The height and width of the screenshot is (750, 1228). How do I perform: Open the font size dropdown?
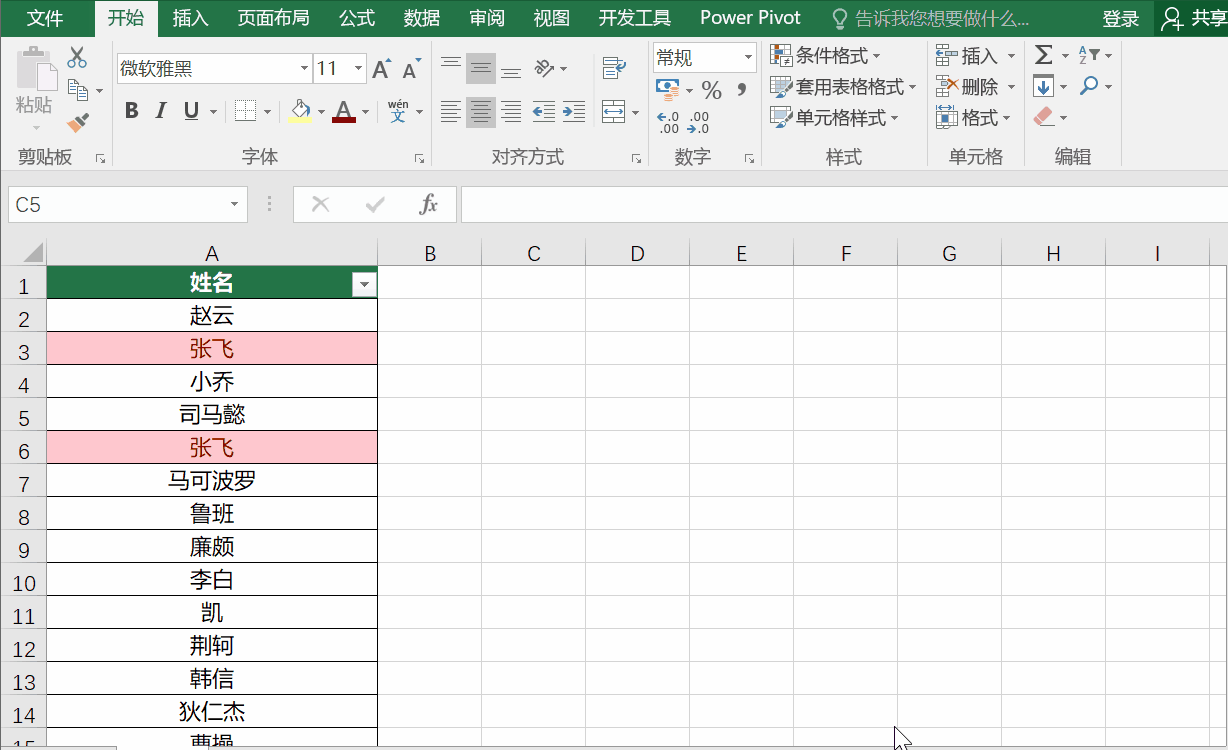click(x=359, y=69)
